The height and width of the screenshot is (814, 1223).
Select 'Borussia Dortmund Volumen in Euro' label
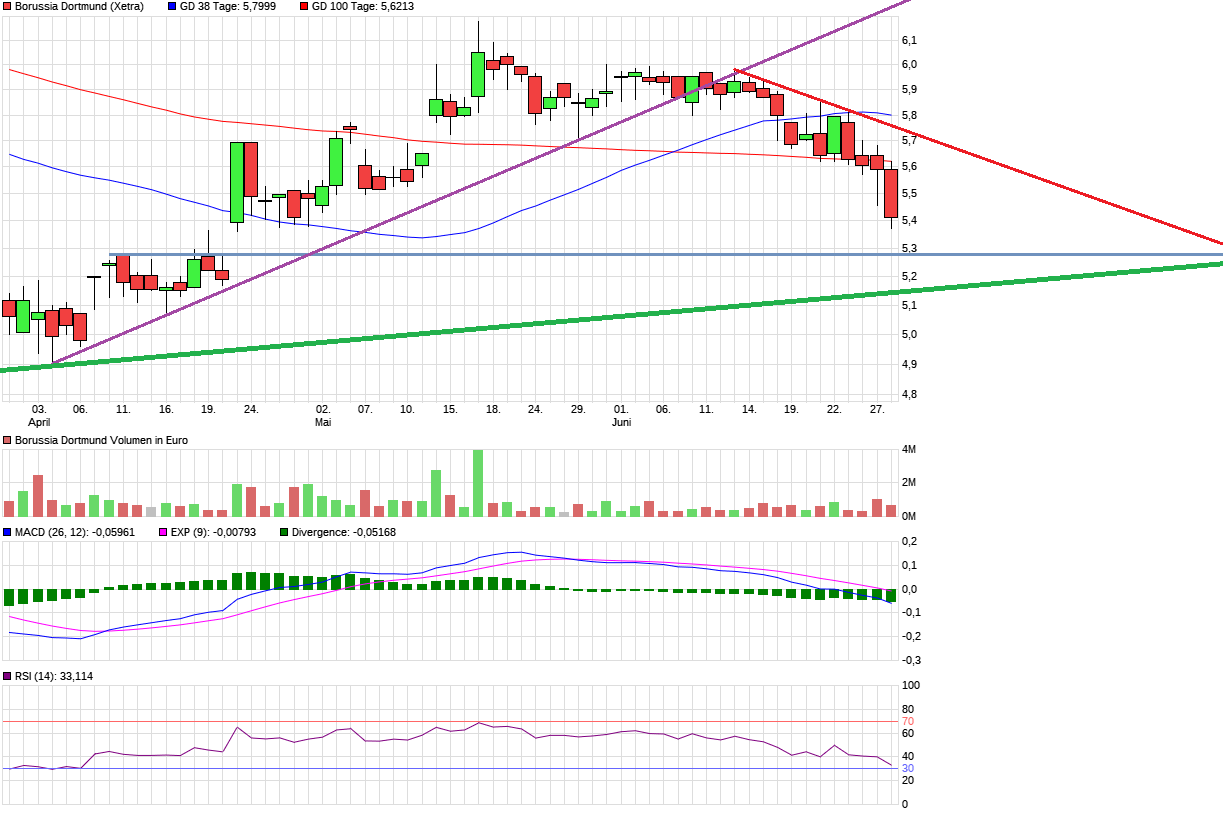pyautogui.click(x=101, y=440)
